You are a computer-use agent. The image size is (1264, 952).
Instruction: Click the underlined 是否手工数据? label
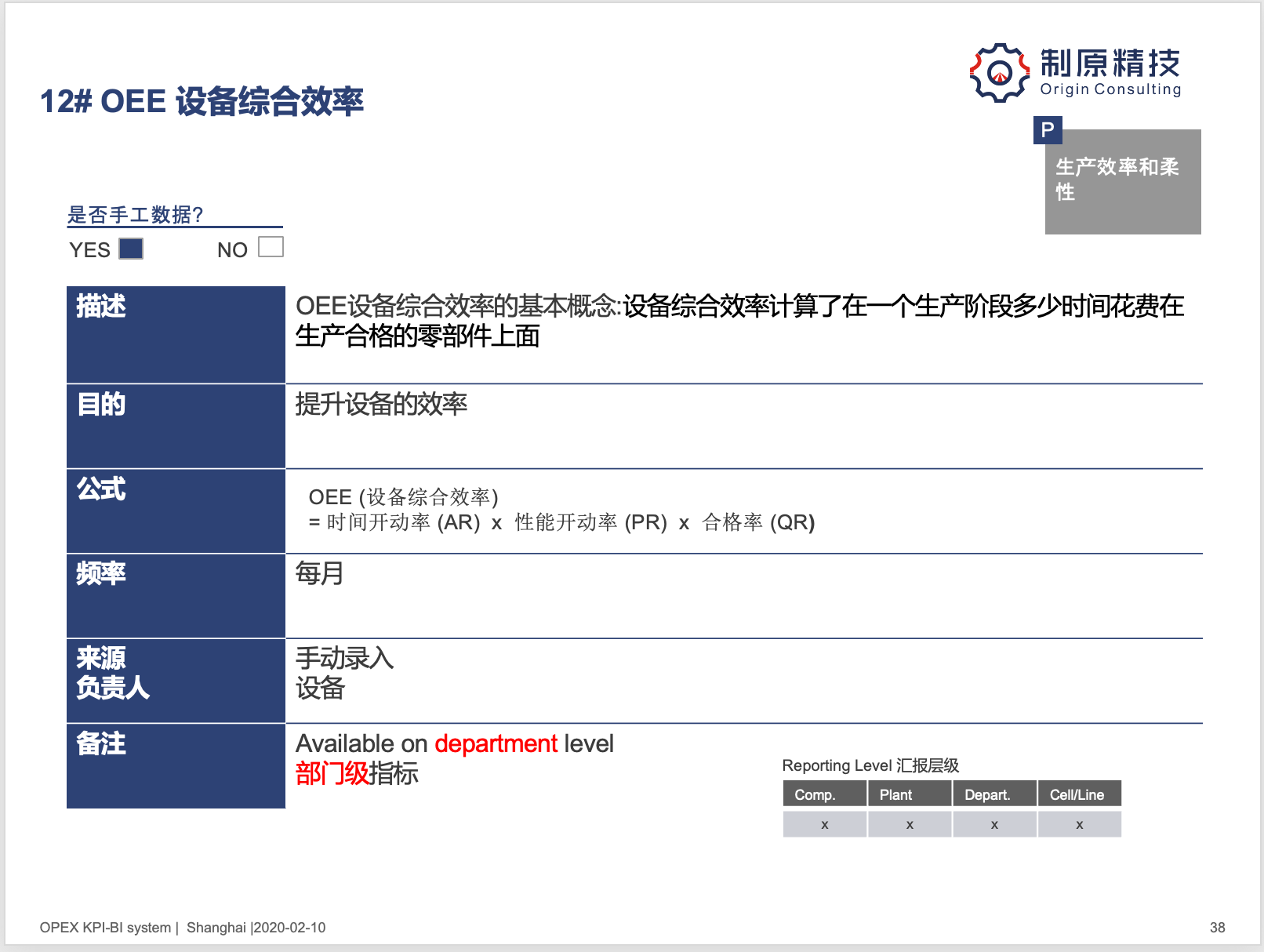tap(136, 215)
